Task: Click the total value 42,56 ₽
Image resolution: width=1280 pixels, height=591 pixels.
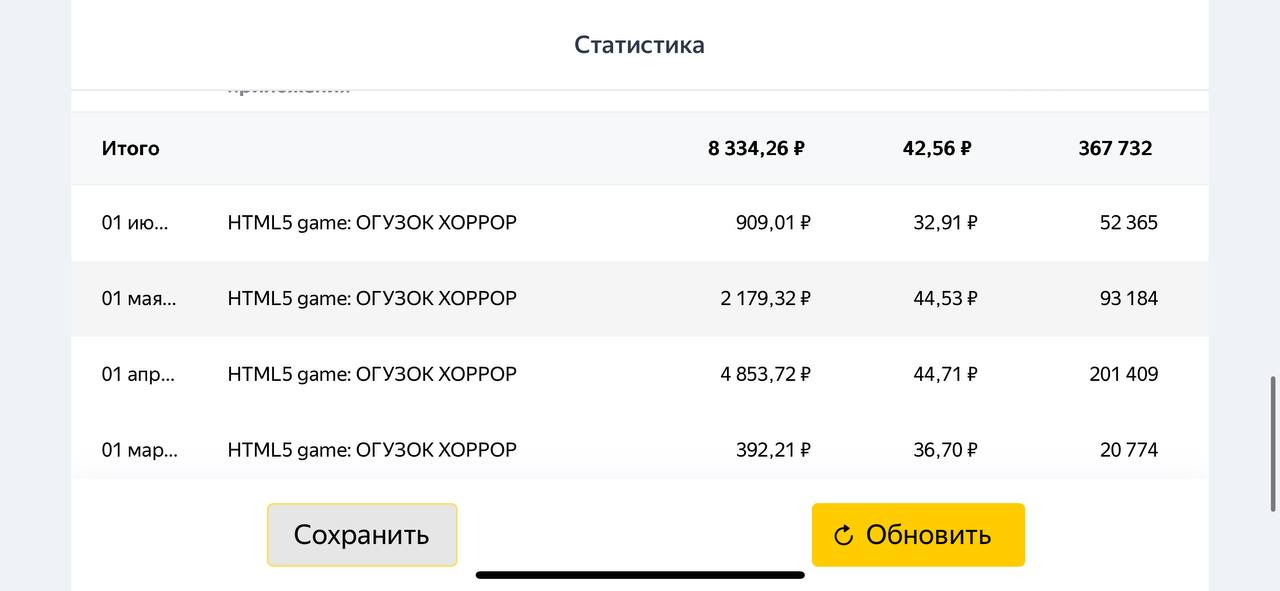Action: tap(937, 148)
